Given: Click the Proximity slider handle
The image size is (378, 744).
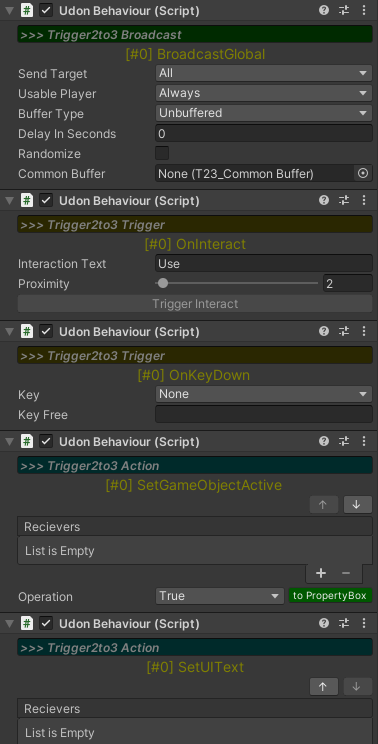Looking at the screenshot, I should pos(163,283).
